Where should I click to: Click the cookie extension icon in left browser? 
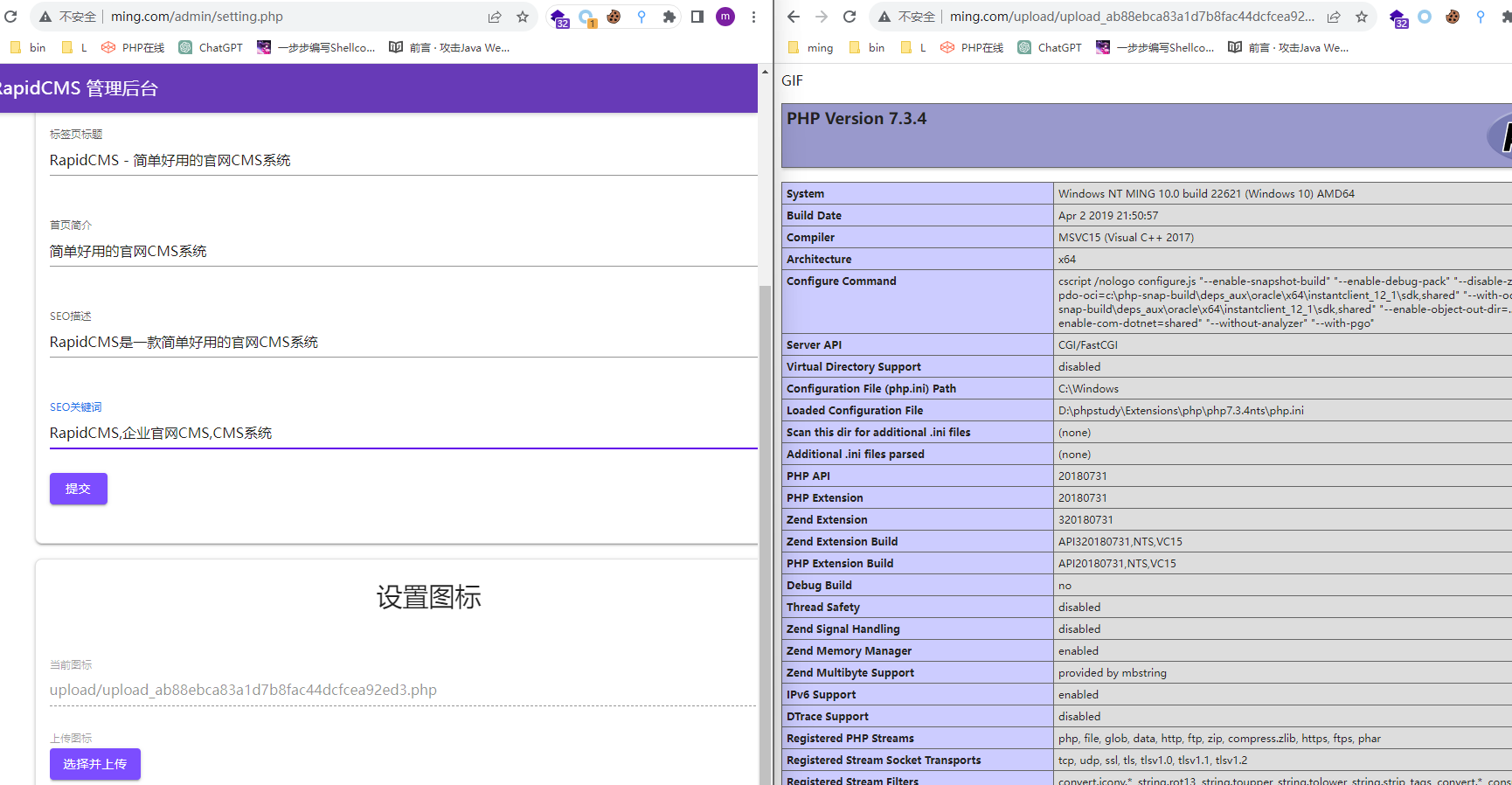[x=614, y=17]
